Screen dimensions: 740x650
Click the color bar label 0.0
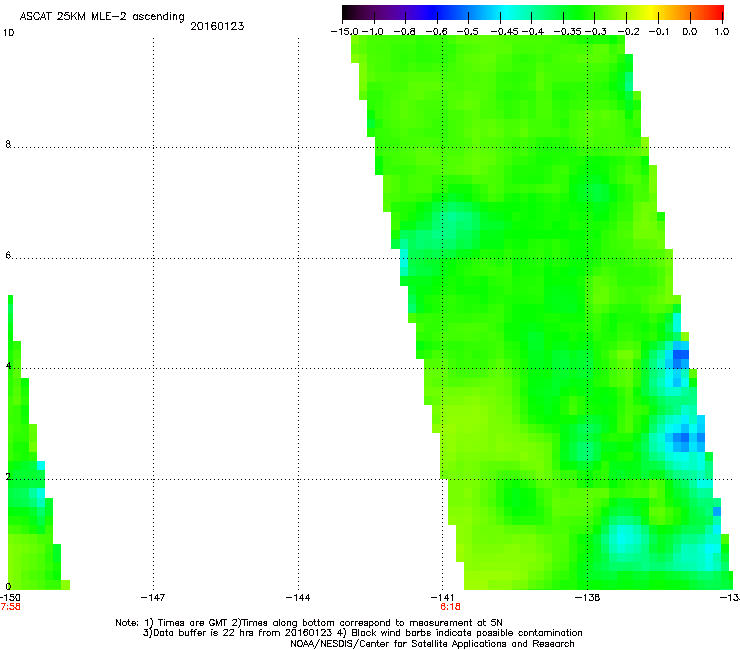tap(690, 32)
